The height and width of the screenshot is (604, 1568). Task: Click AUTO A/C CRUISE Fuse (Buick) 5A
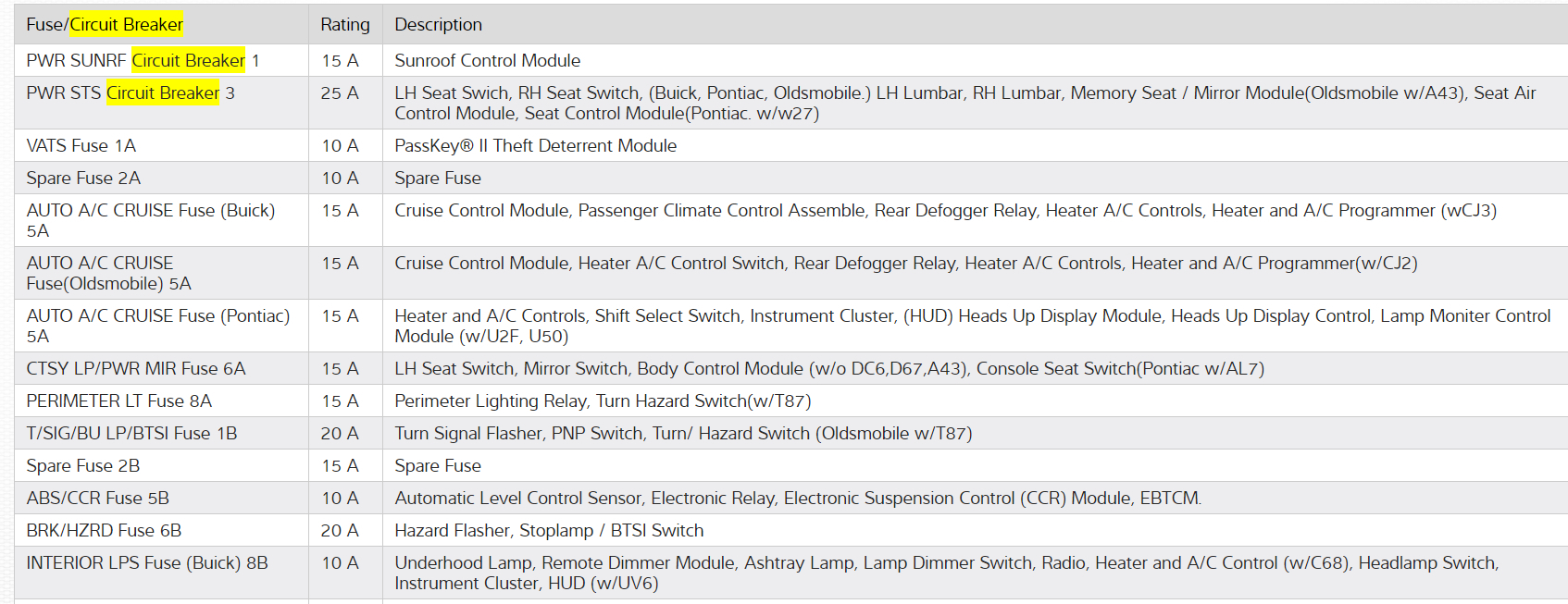point(150,220)
